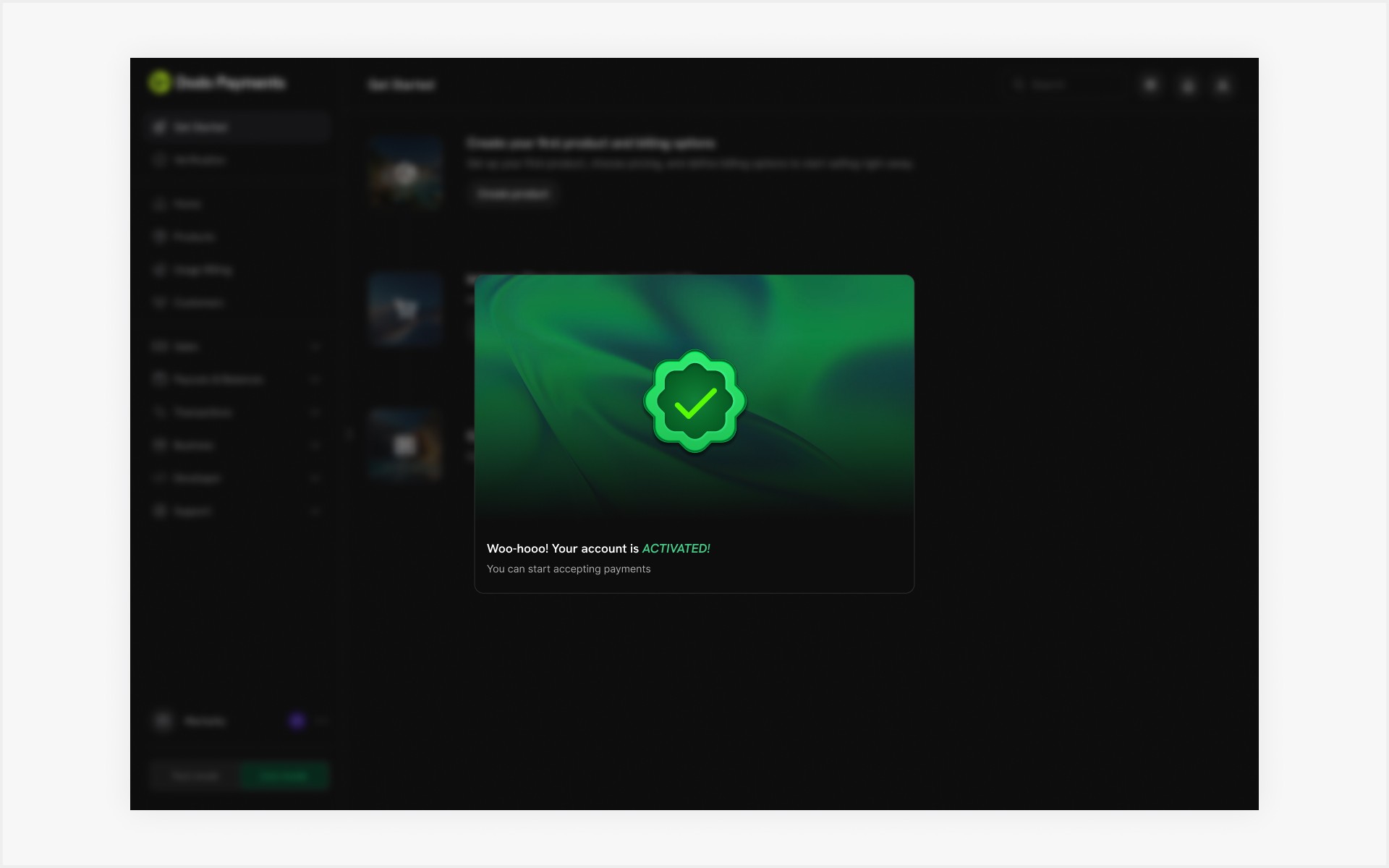
Task: Click the Verification icon in sidebar
Action: pyautogui.click(x=160, y=160)
